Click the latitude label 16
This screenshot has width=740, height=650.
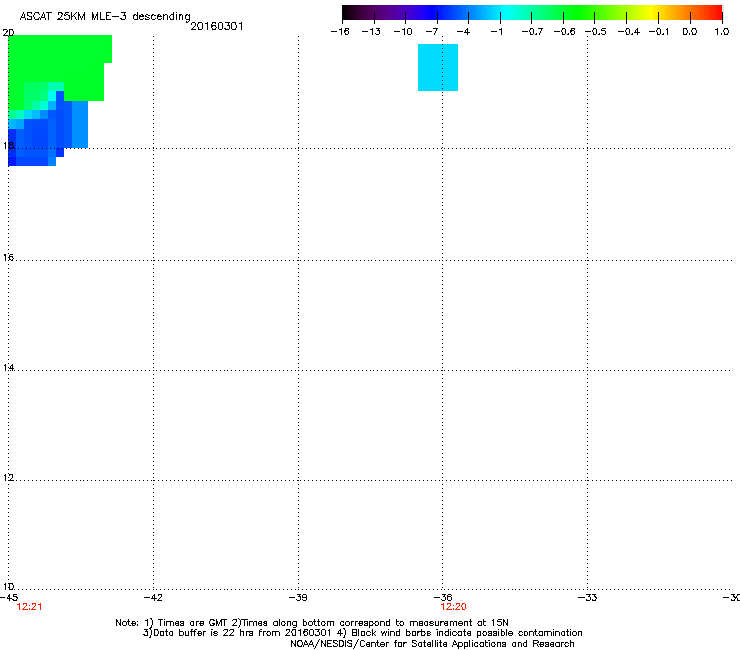(8, 258)
